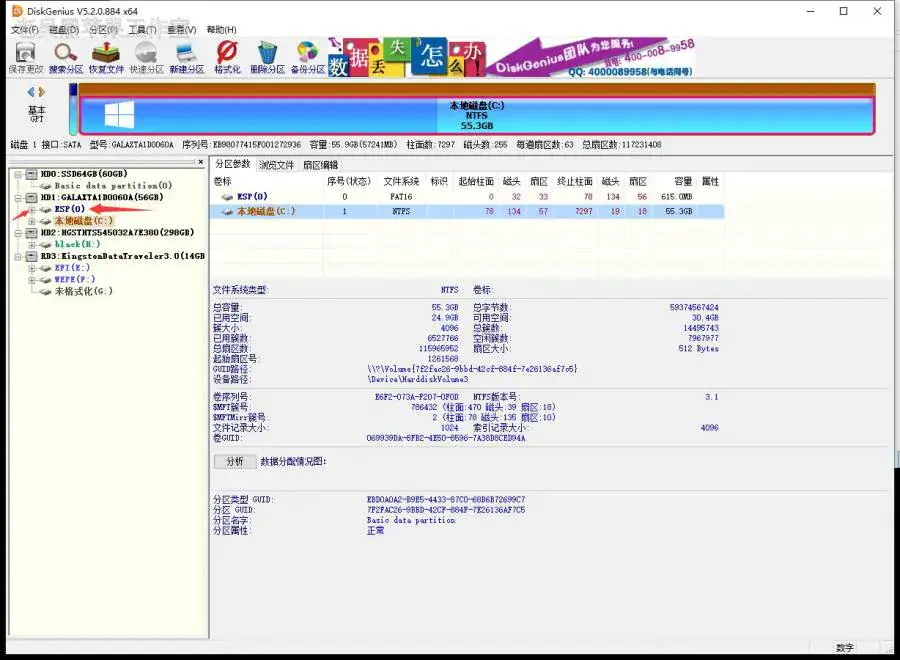This screenshot has height=660, width=900.
Task: Click drive icon beside 未格式化(G:)
Action: tap(46, 292)
